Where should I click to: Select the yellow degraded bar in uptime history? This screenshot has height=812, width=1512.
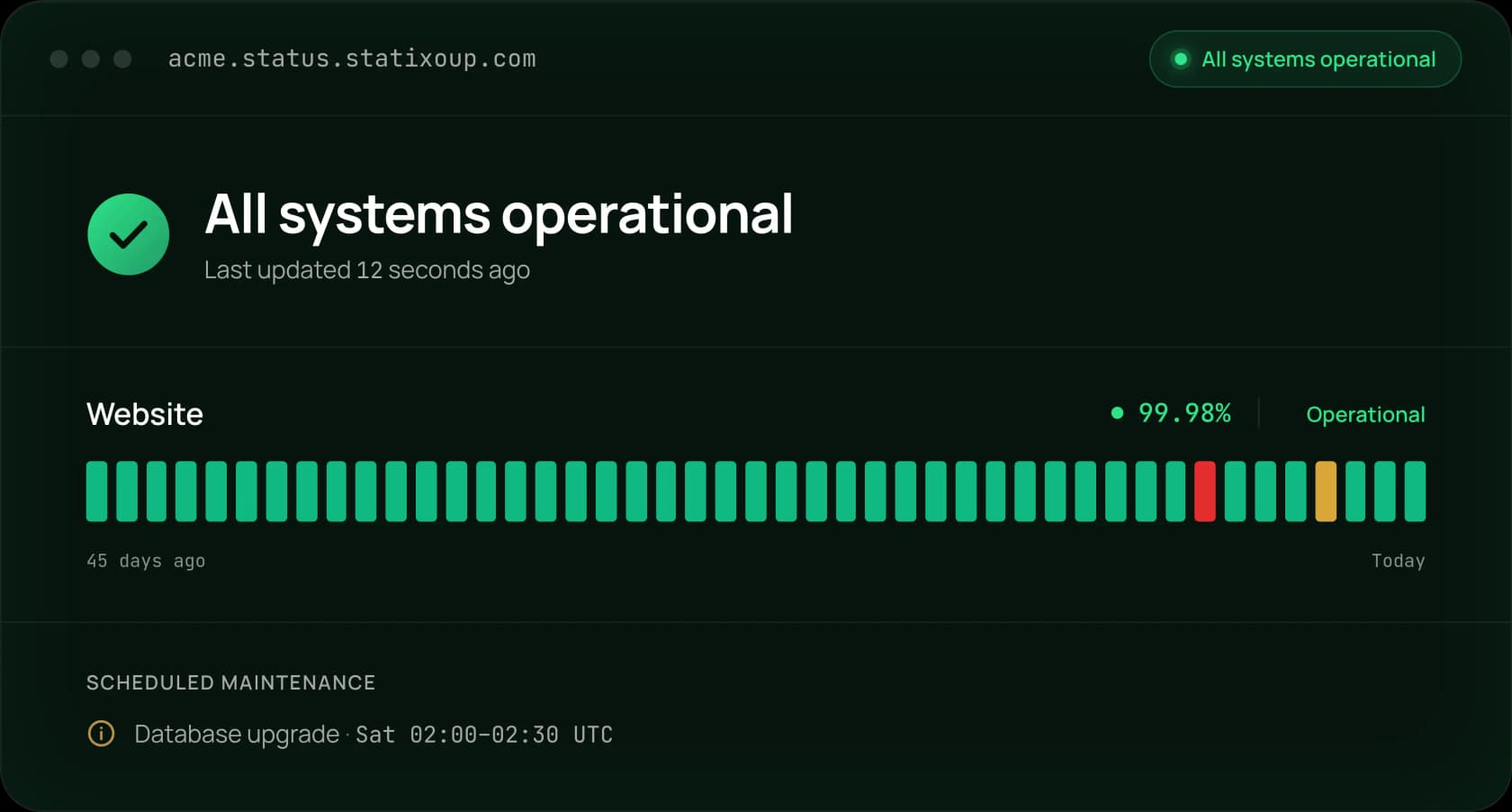(x=1326, y=492)
